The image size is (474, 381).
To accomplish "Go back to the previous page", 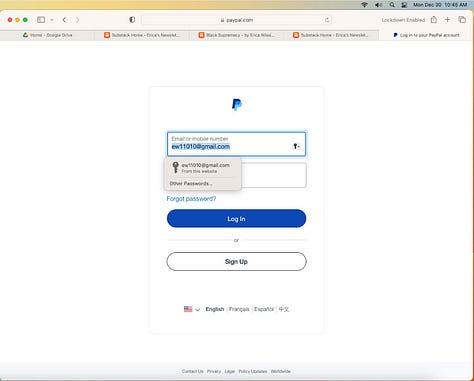I will (64, 20).
